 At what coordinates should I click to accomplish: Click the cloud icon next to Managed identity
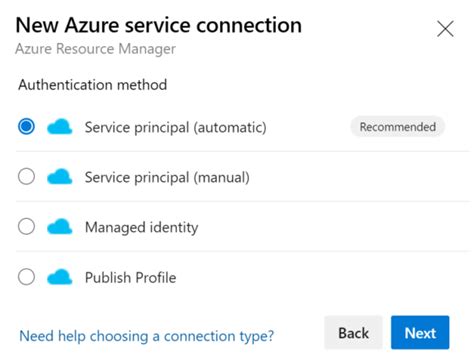pyautogui.click(x=60, y=227)
